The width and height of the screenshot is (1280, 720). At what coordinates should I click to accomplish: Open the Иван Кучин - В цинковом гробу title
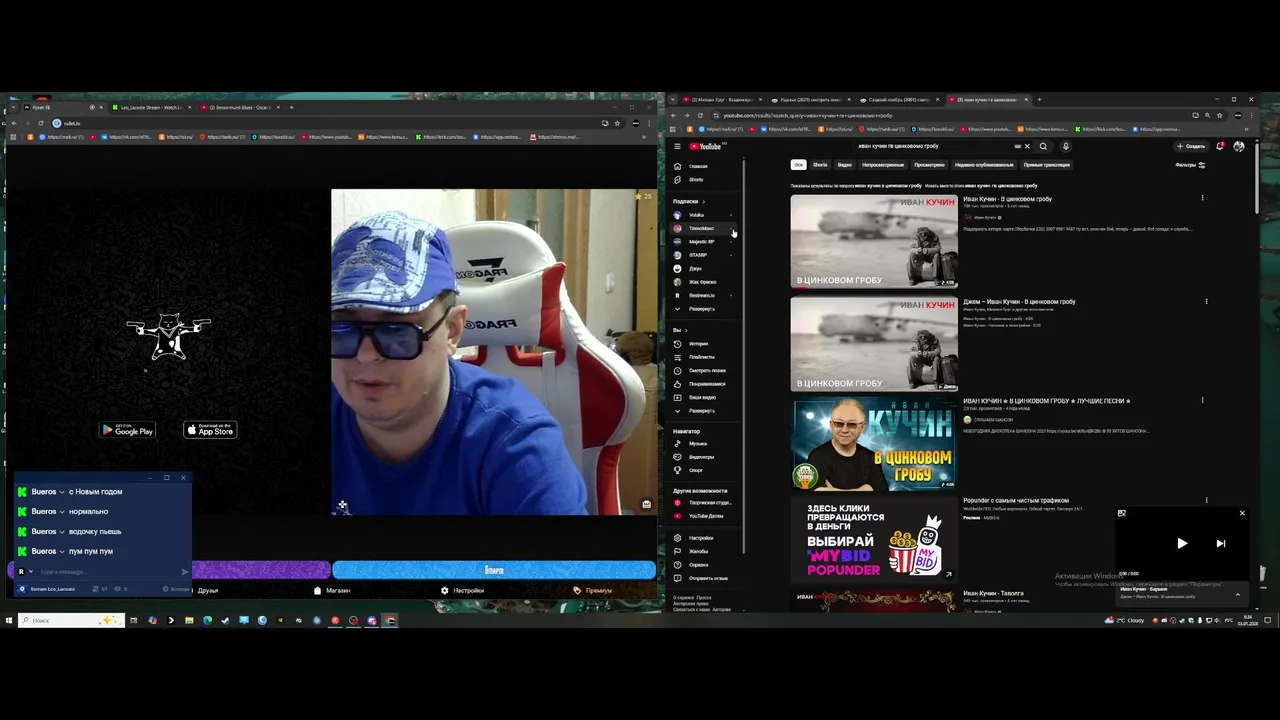(1007, 199)
